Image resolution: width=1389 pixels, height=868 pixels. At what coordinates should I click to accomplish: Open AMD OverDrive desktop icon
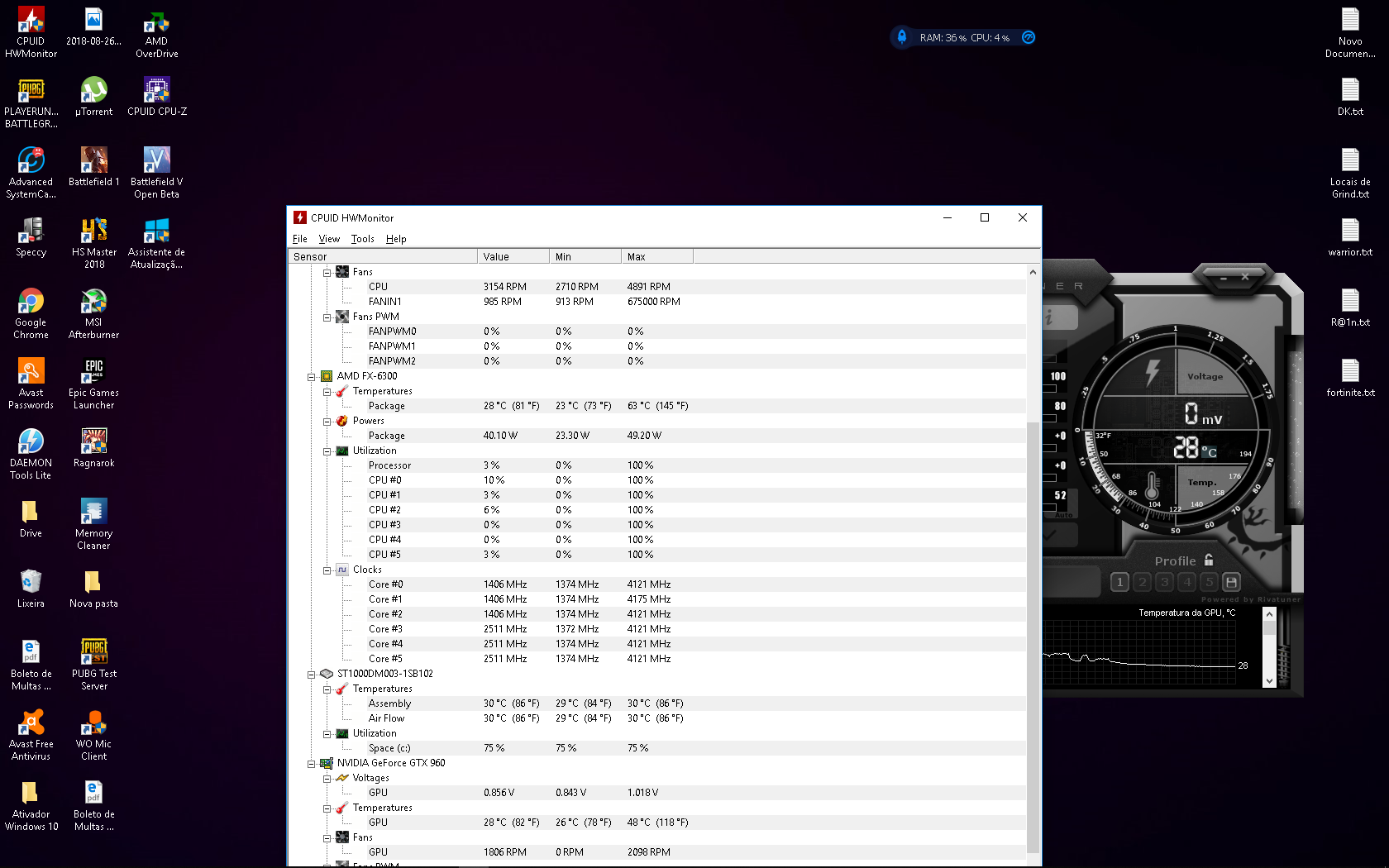156,33
